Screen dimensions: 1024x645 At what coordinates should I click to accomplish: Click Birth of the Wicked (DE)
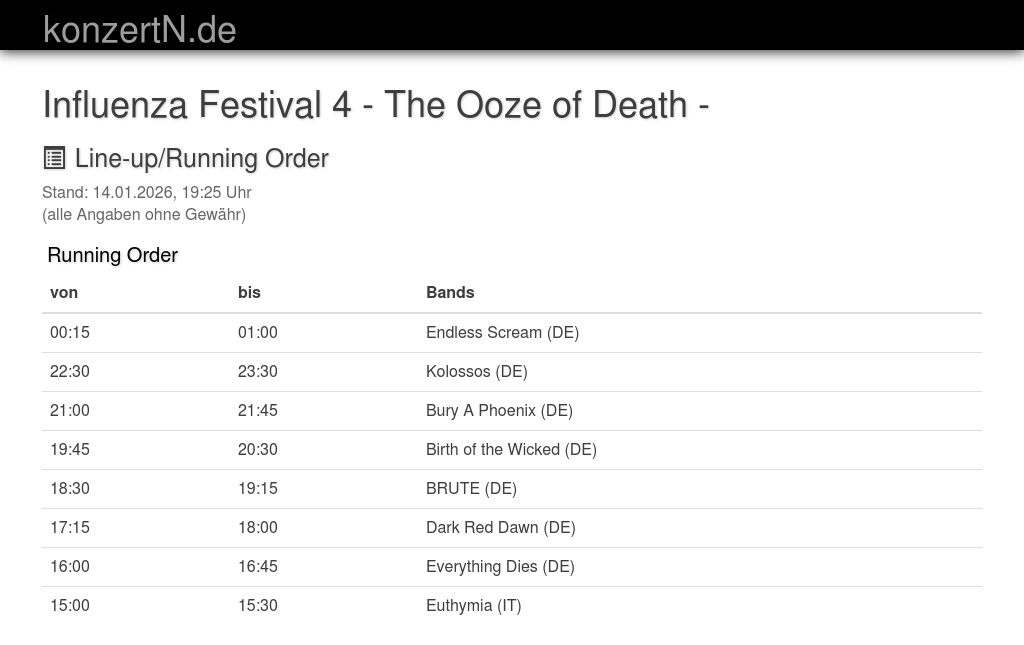point(511,449)
